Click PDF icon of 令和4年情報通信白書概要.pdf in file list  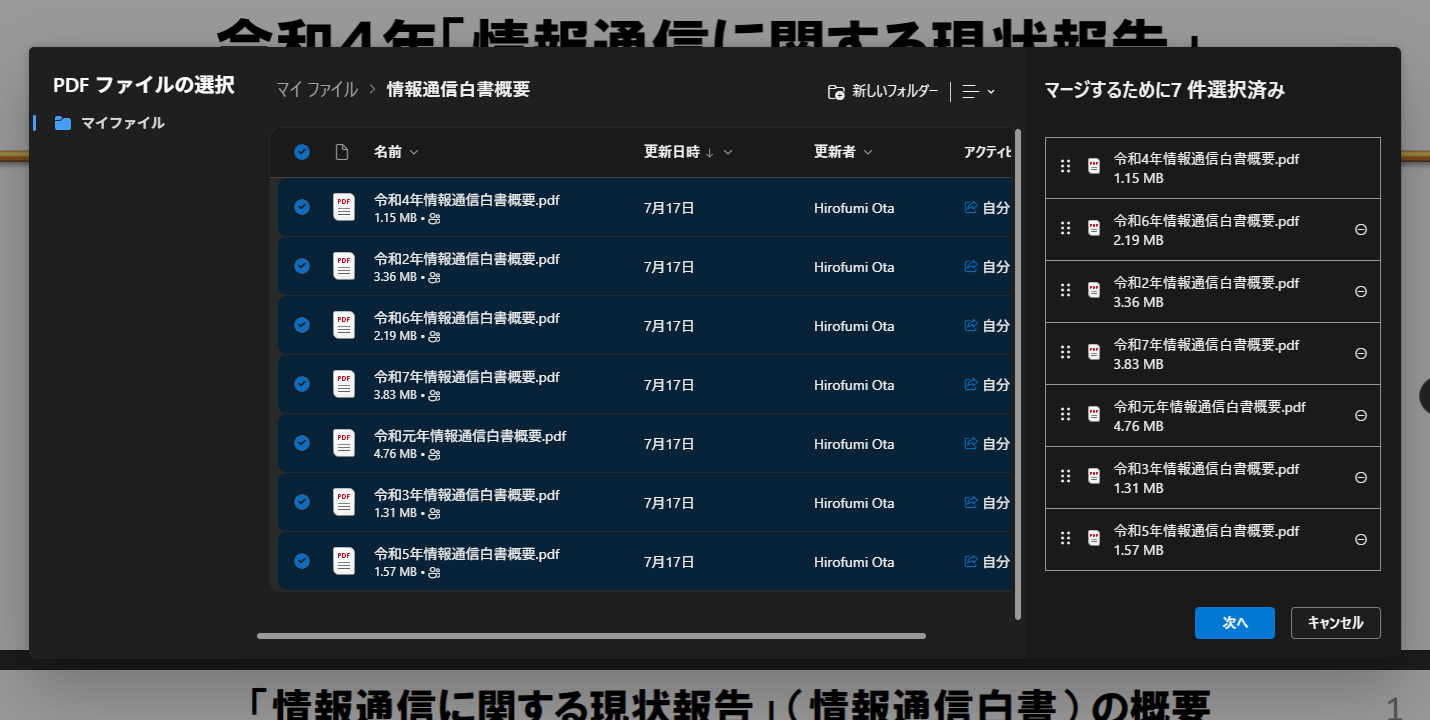(x=344, y=207)
